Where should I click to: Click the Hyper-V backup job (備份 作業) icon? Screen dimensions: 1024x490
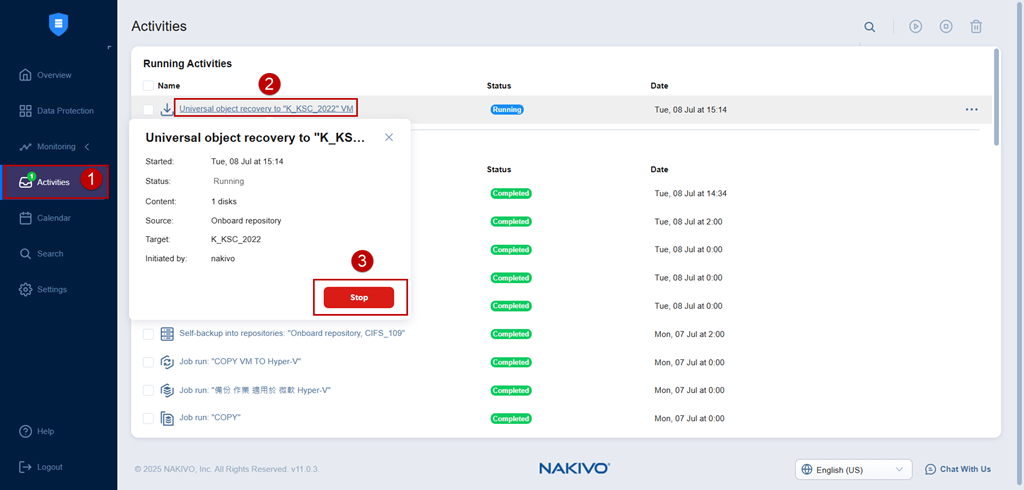click(x=167, y=391)
